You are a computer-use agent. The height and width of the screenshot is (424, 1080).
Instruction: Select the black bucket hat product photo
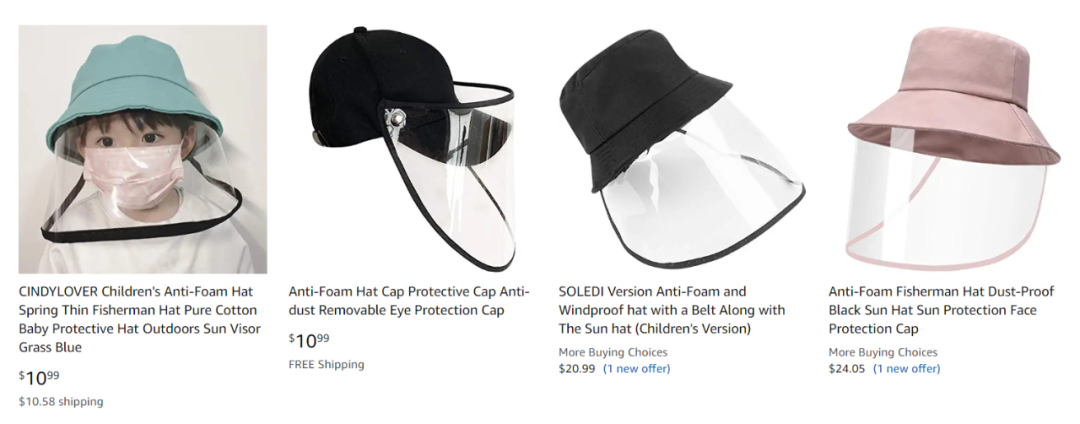[680, 150]
